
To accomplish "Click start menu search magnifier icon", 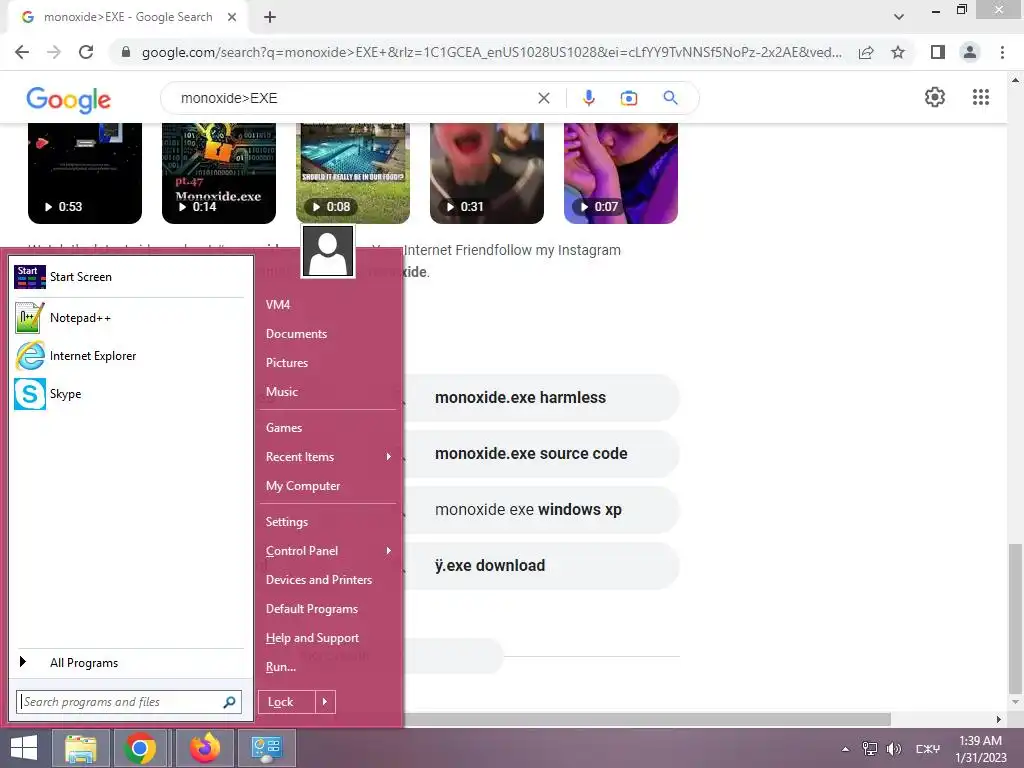I will pos(229,702).
